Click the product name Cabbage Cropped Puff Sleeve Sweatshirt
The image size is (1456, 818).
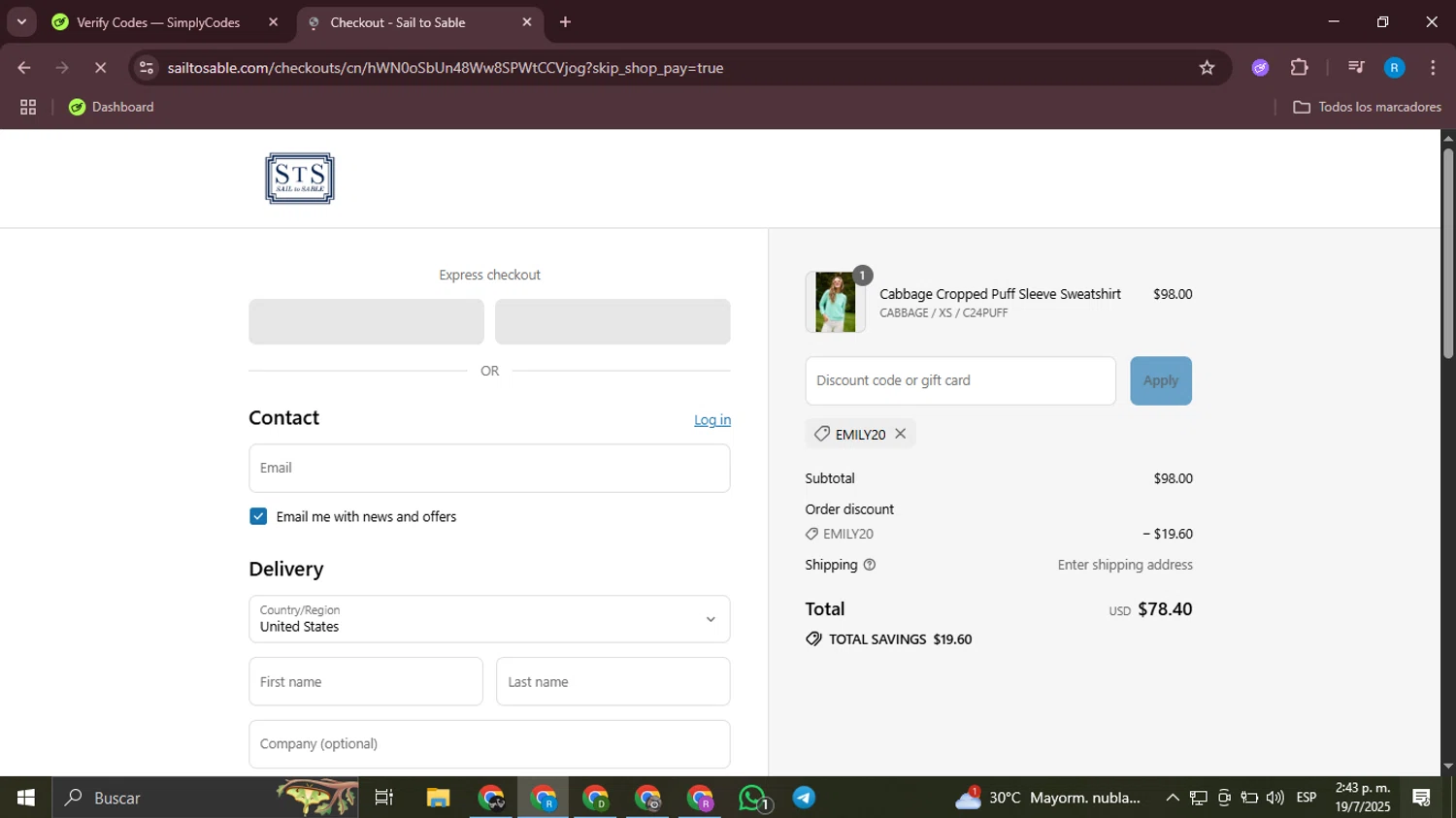pos(1000,294)
